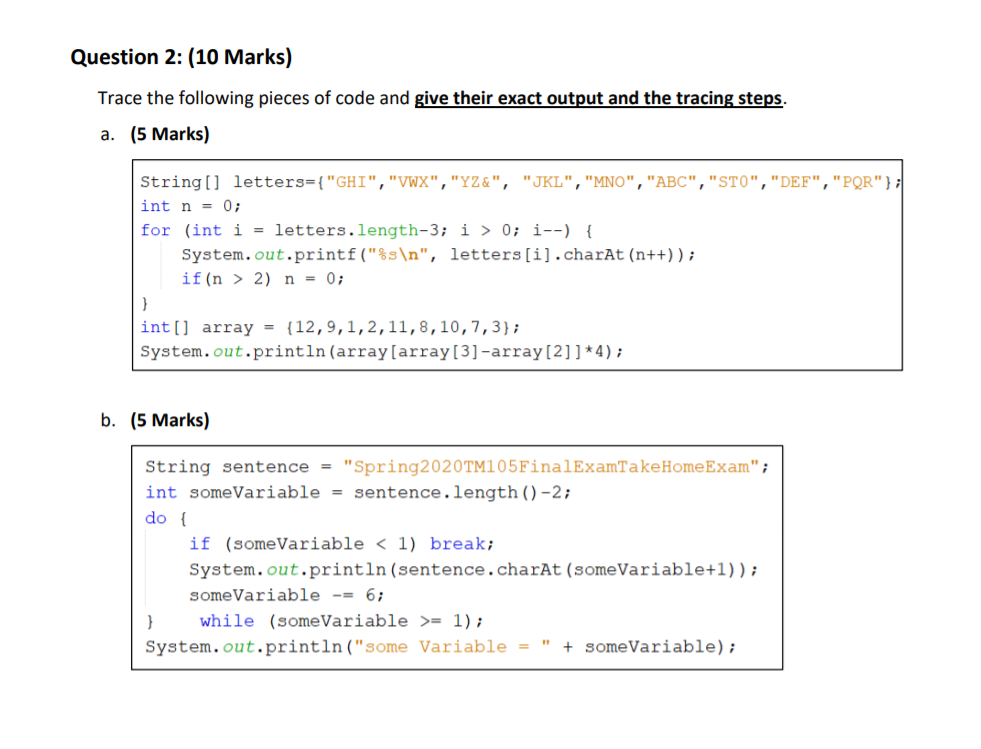Click the "int[] array" declaration line
The height and width of the screenshot is (749, 981).
(x=330, y=327)
